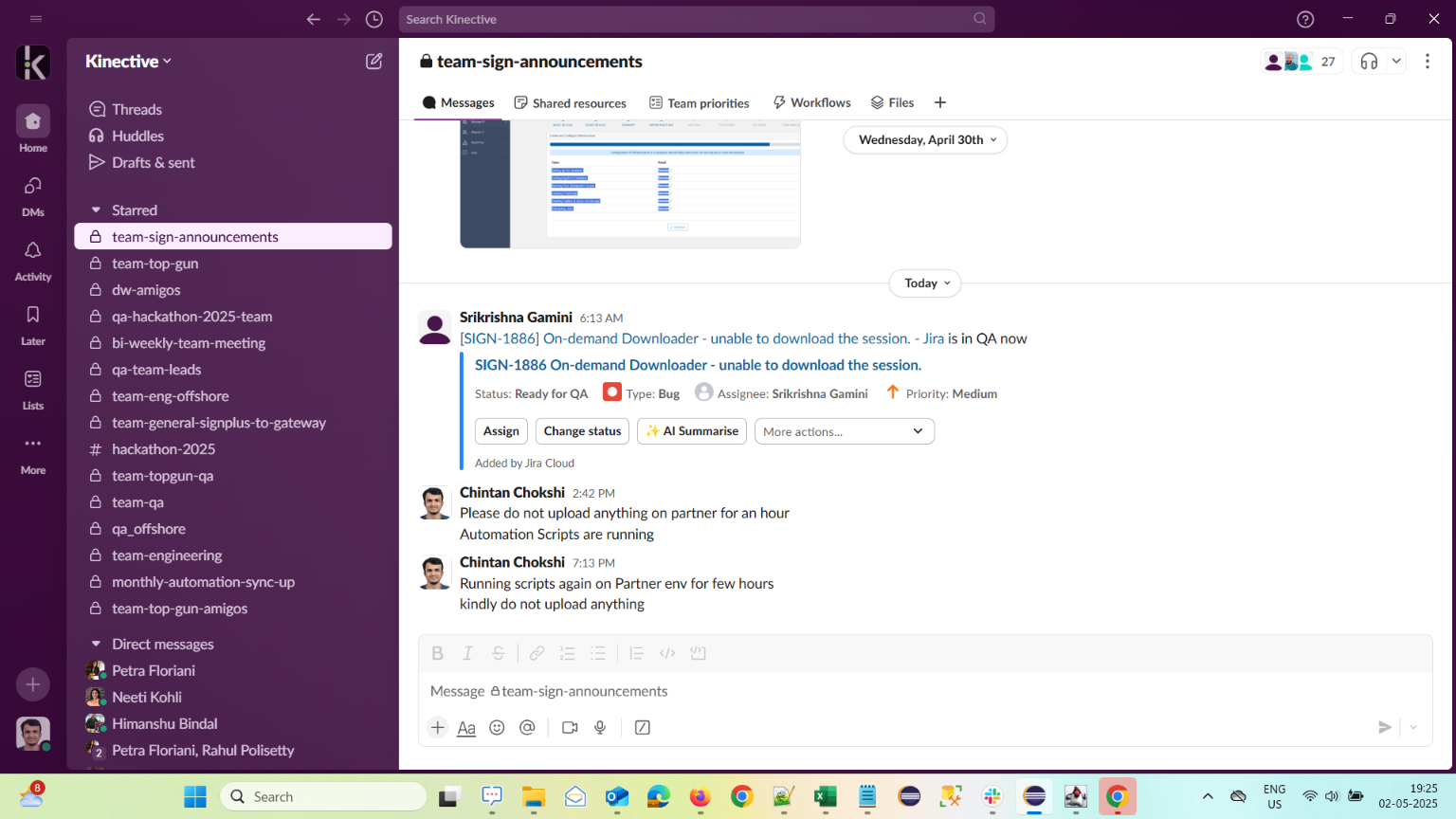Open the Shared resources tab
The image size is (1456, 819).
(x=570, y=103)
